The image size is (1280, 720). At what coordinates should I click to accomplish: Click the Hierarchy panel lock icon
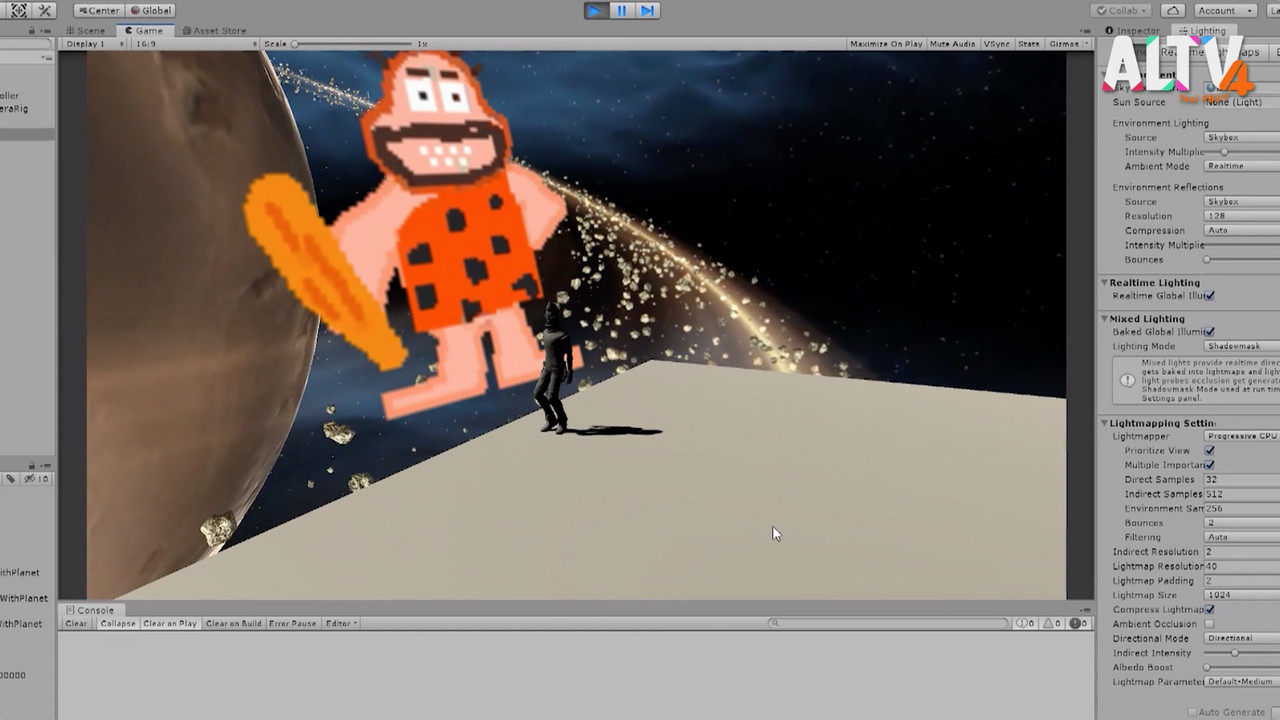(32, 30)
